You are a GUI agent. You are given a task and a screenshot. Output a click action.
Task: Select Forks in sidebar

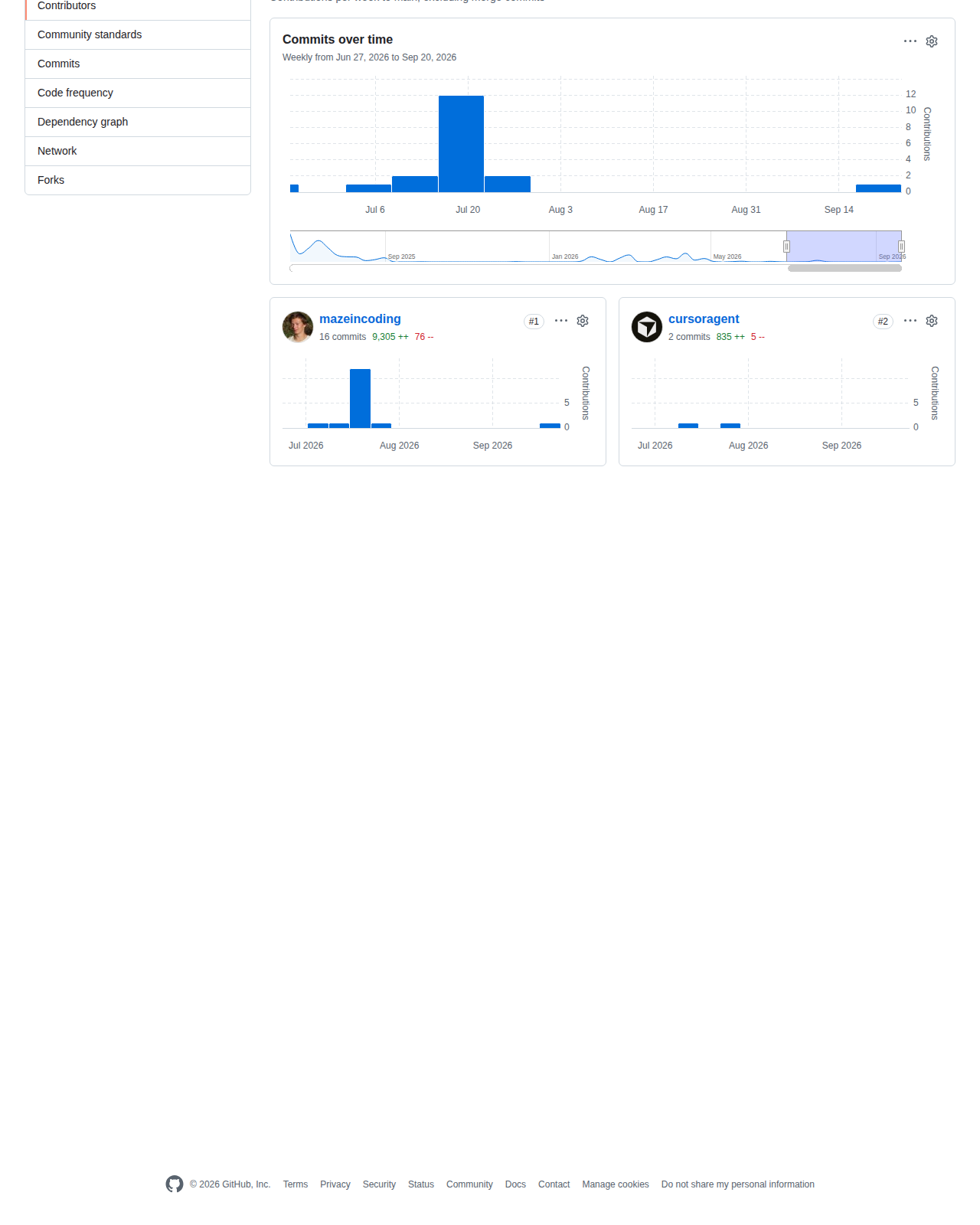point(138,180)
